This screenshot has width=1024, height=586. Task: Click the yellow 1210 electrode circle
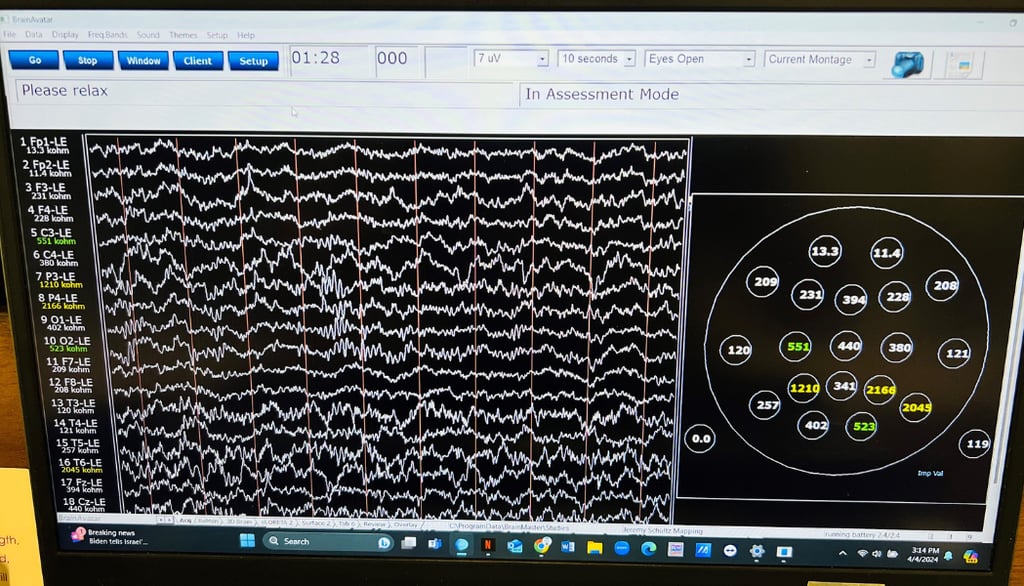[805, 386]
